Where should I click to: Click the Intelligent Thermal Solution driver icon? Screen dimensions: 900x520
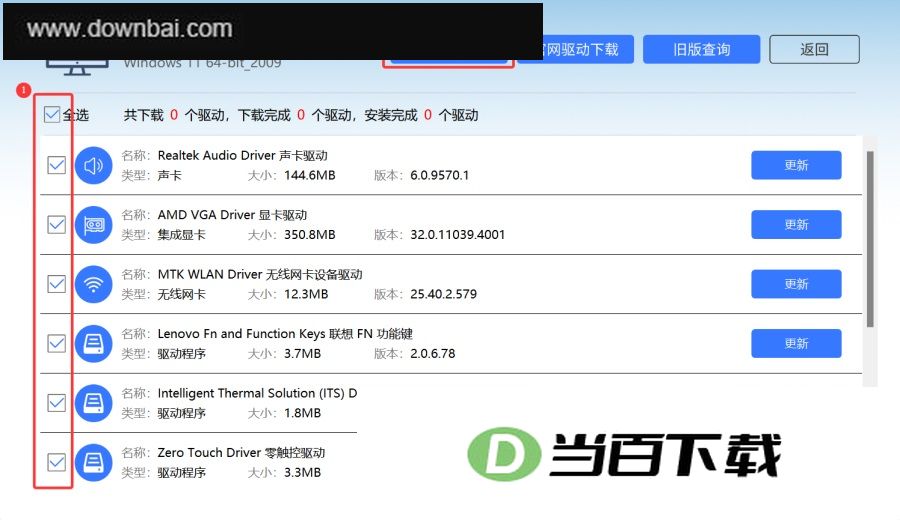click(x=94, y=403)
